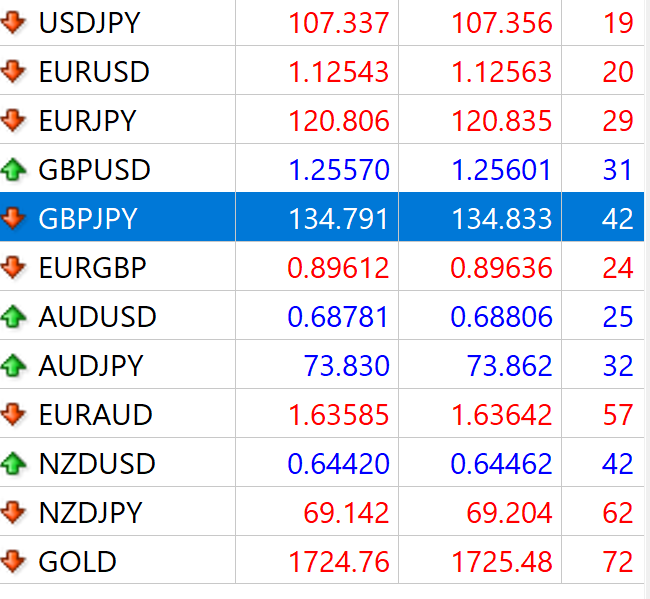Click the red down arrow beside GOLD
The image size is (650, 599).
click(x=13, y=561)
